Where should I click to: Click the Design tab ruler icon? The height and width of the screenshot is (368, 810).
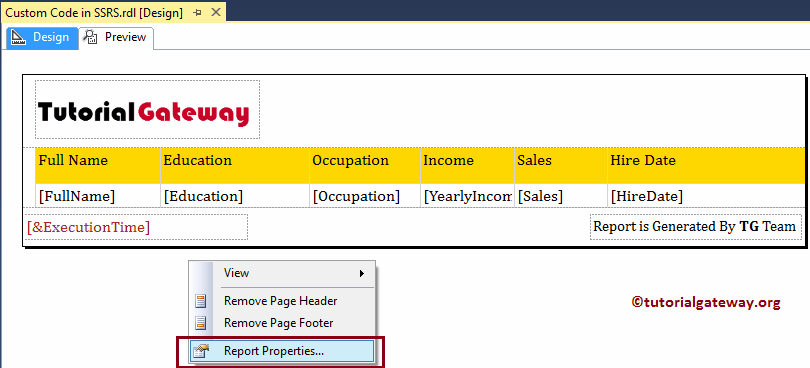pos(19,37)
